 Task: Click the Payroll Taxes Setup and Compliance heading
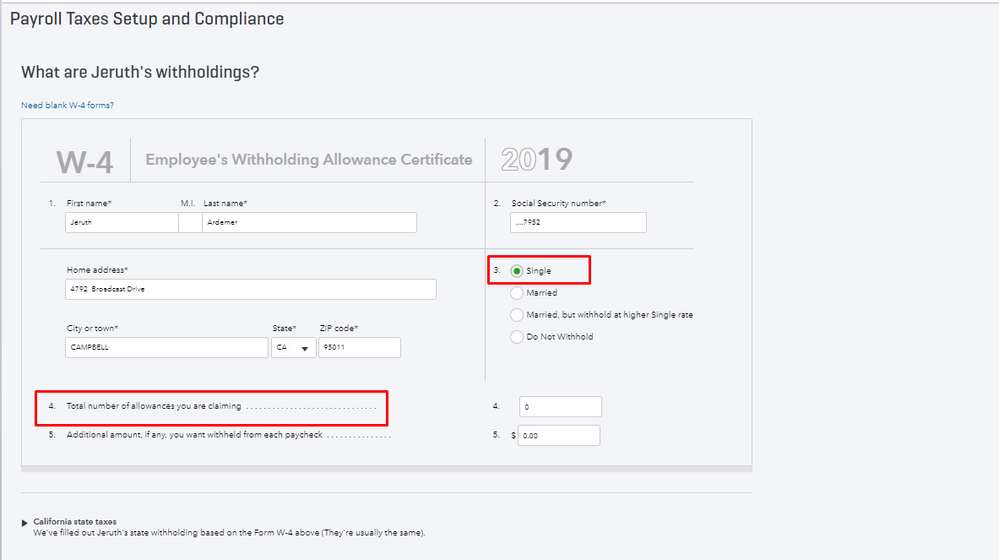147,19
